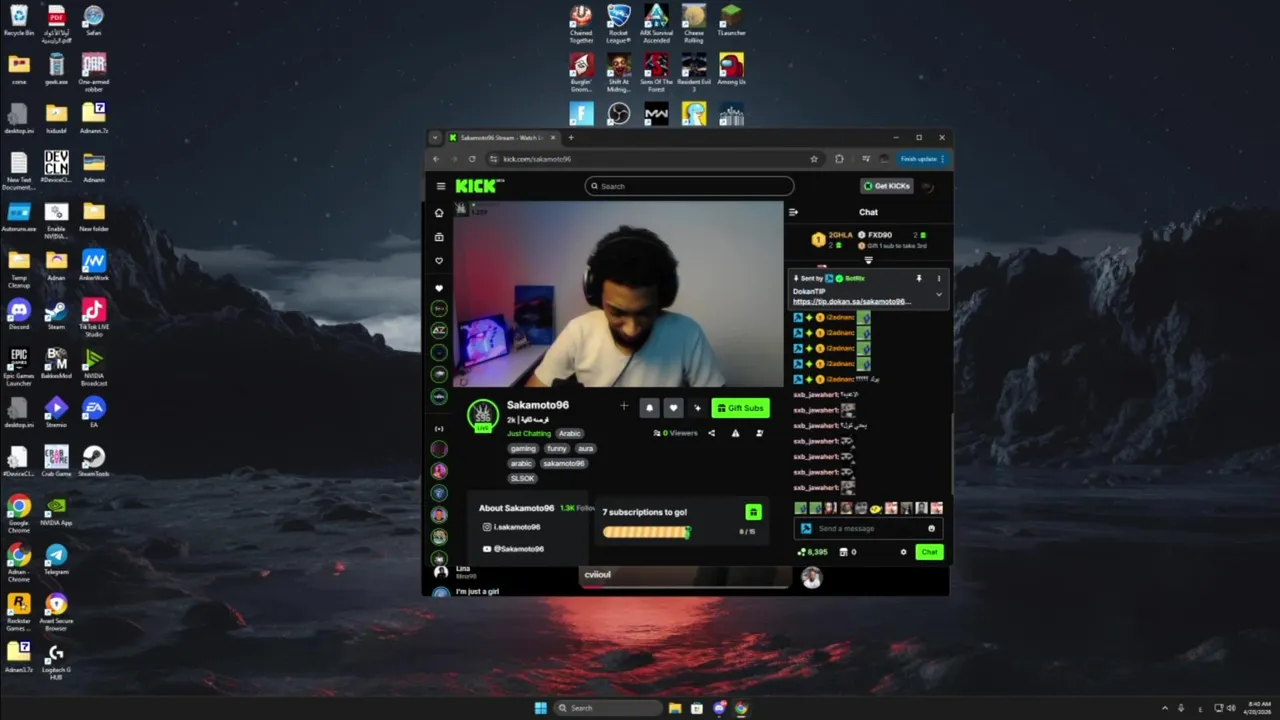Open the Chrome tab search dropdown

pos(435,137)
